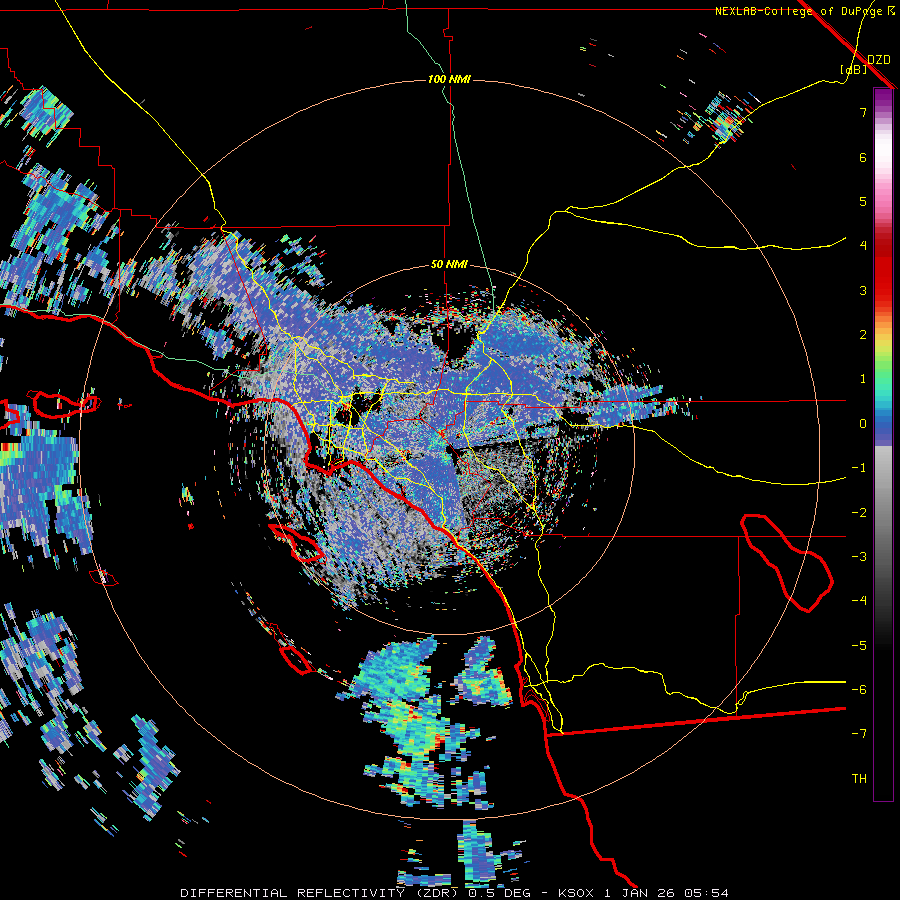Image resolution: width=900 pixels, height=900 pixels.
Task: Click the [dB] unit label
Action: pyautogui.click(x=854, y=69)
